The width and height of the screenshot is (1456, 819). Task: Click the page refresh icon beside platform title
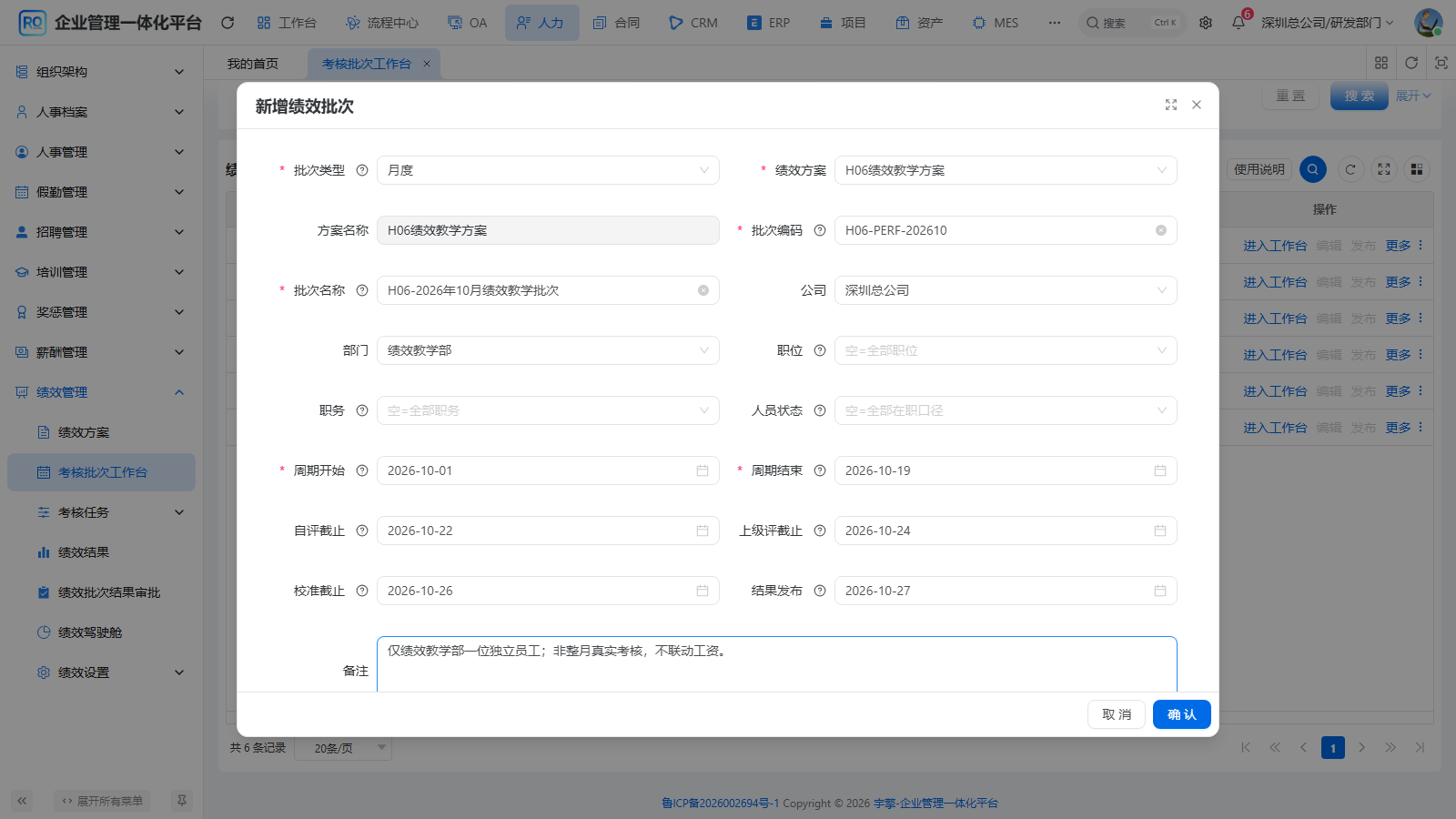point(227,23)
